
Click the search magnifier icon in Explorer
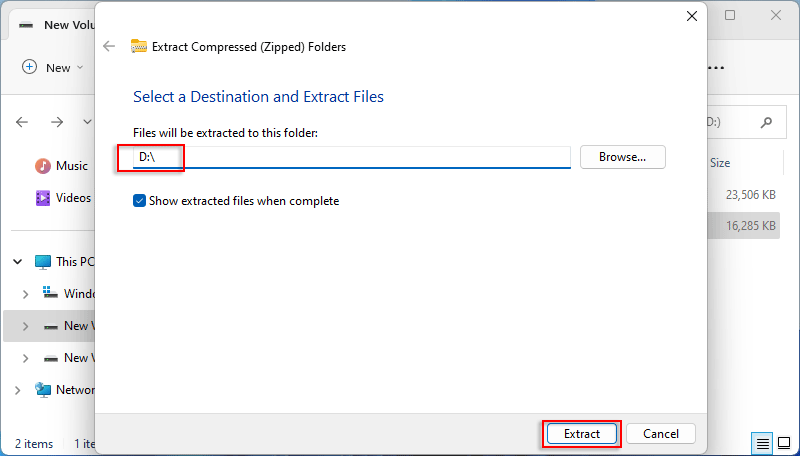pyautogui.click(x=767, y=122)
